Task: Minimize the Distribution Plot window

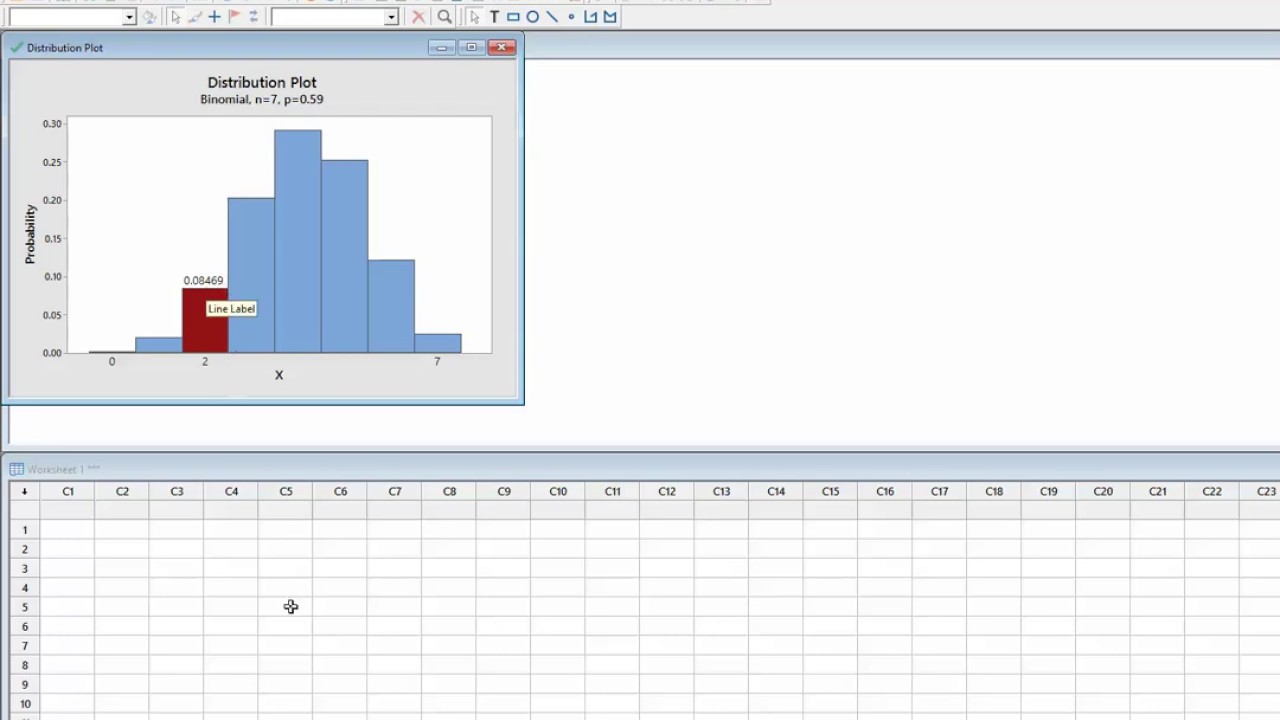Action: (x=441, y=47)
